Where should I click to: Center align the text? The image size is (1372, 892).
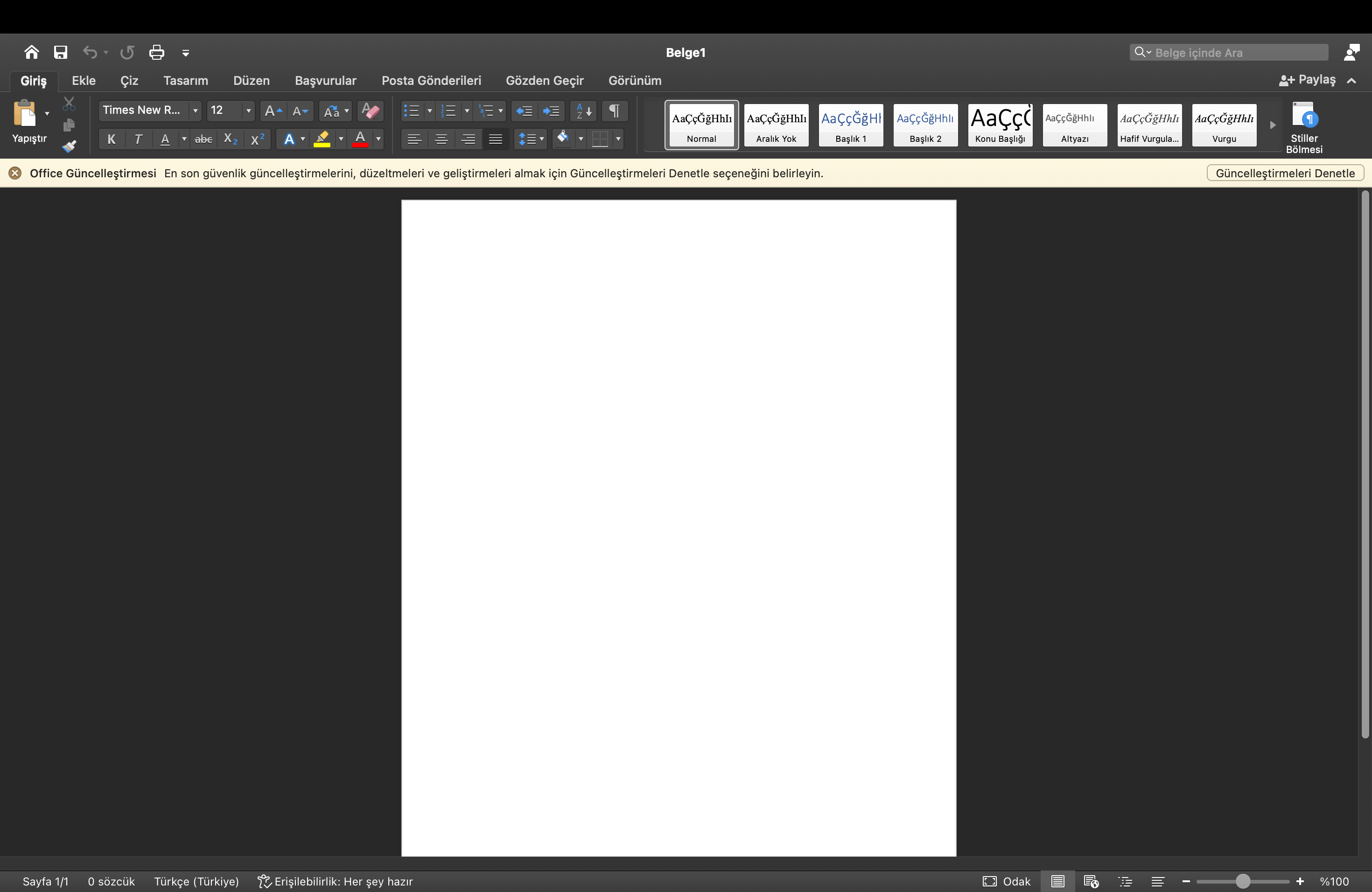pos(441,139)
